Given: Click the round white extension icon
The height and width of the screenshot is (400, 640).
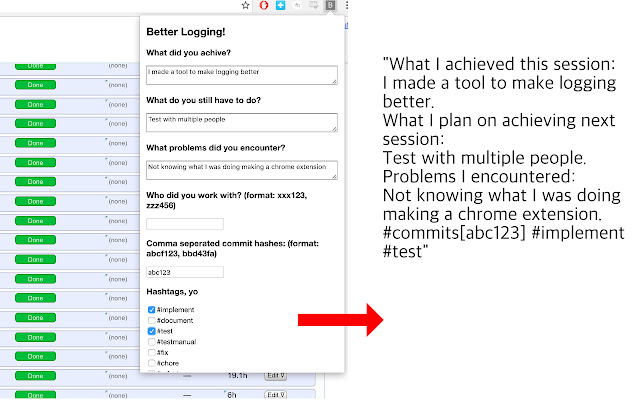Looking at the screenshot, I should click(297, 6).
